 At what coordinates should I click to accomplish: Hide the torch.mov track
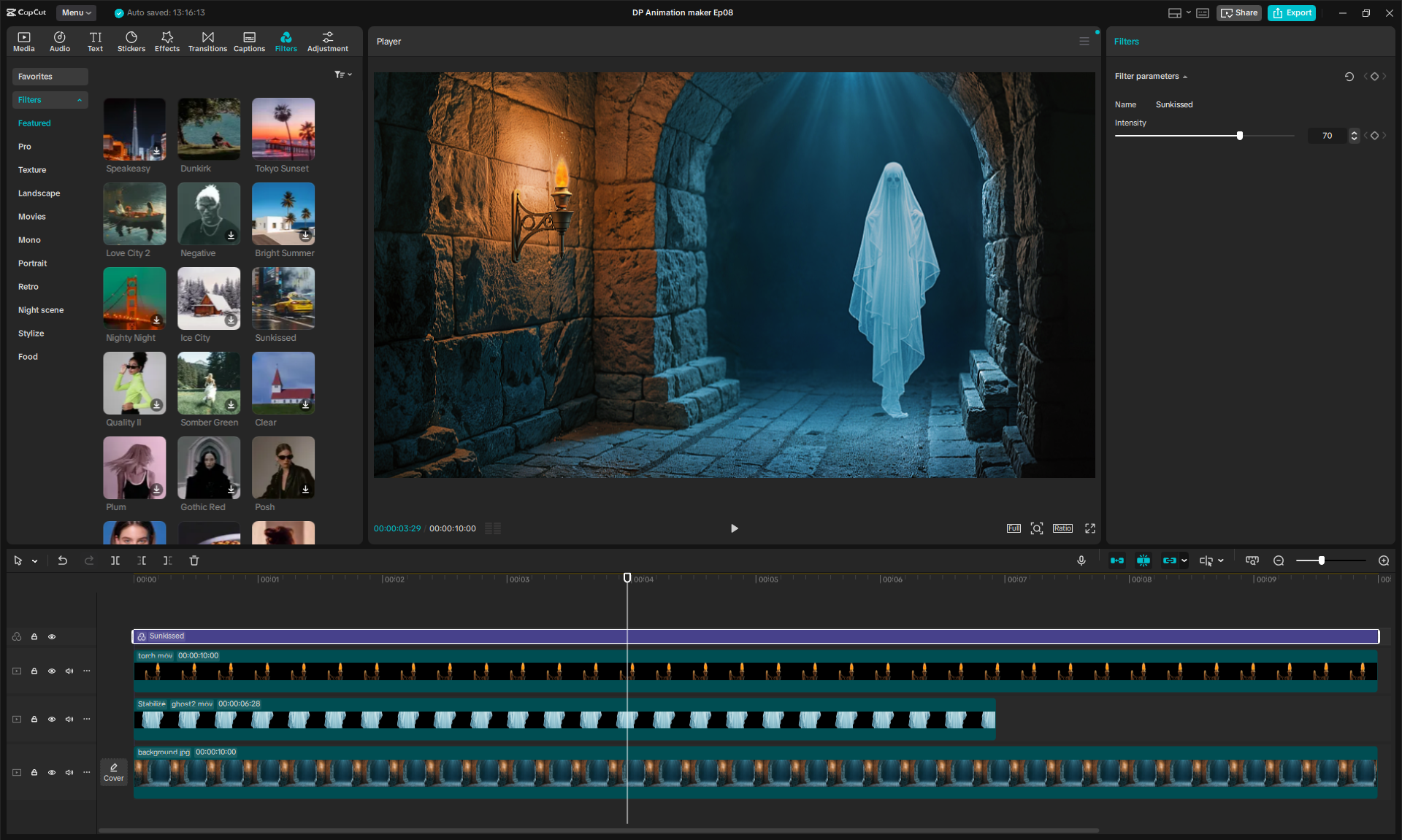[x=52, y=671]
